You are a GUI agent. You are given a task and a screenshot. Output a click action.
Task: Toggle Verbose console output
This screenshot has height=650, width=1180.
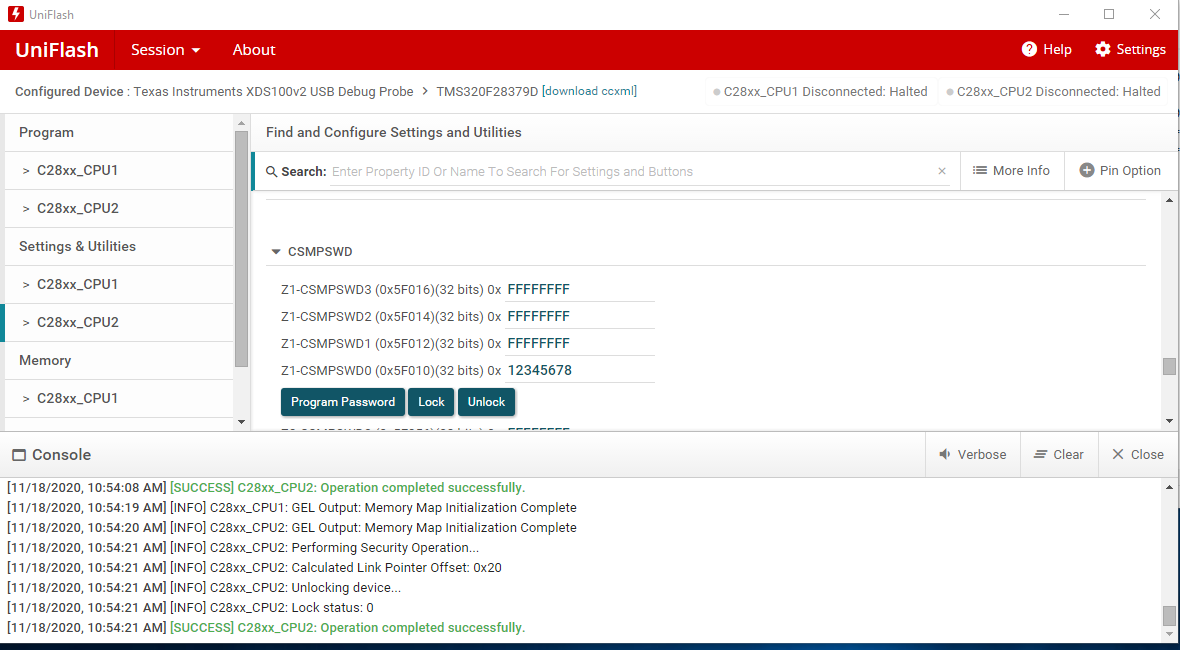tap(972, 454)
